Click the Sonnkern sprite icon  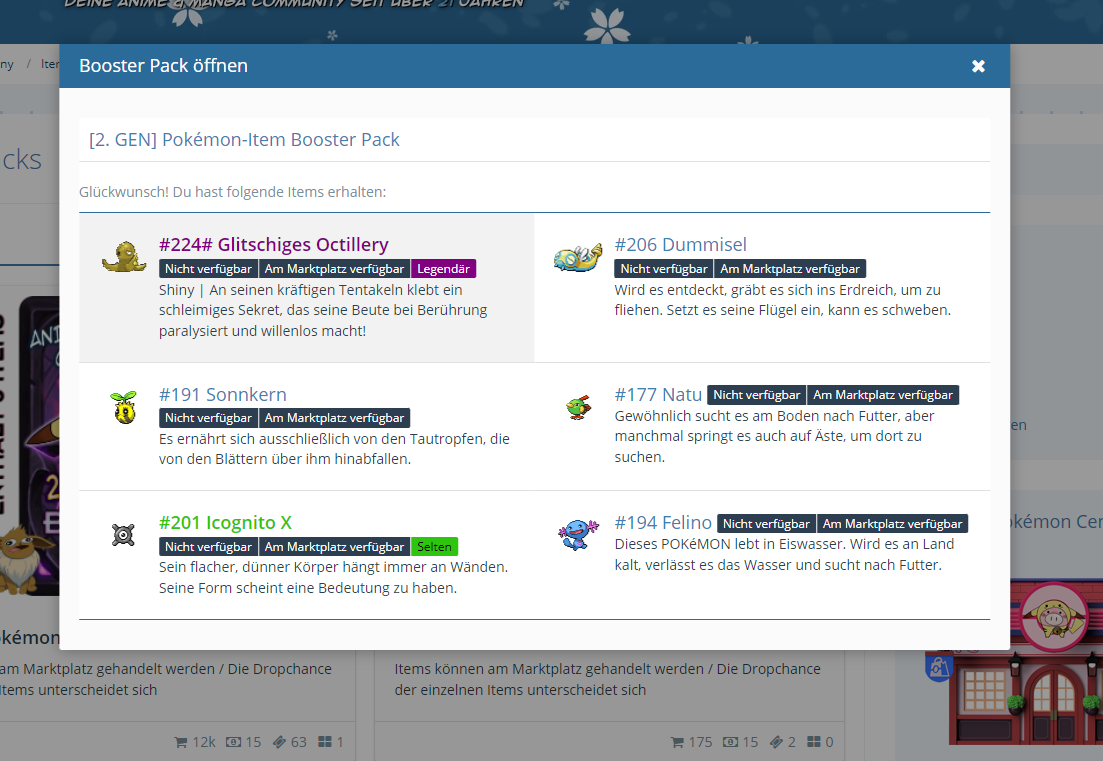point(123,407)
